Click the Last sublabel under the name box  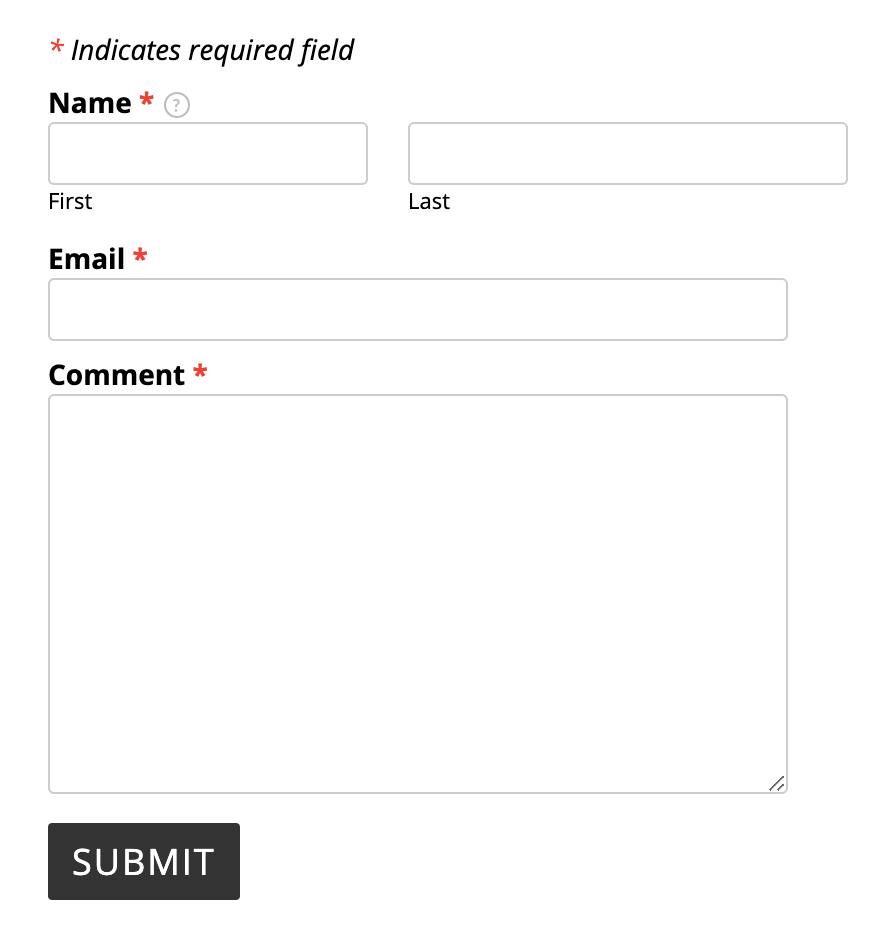coord(429,201)
